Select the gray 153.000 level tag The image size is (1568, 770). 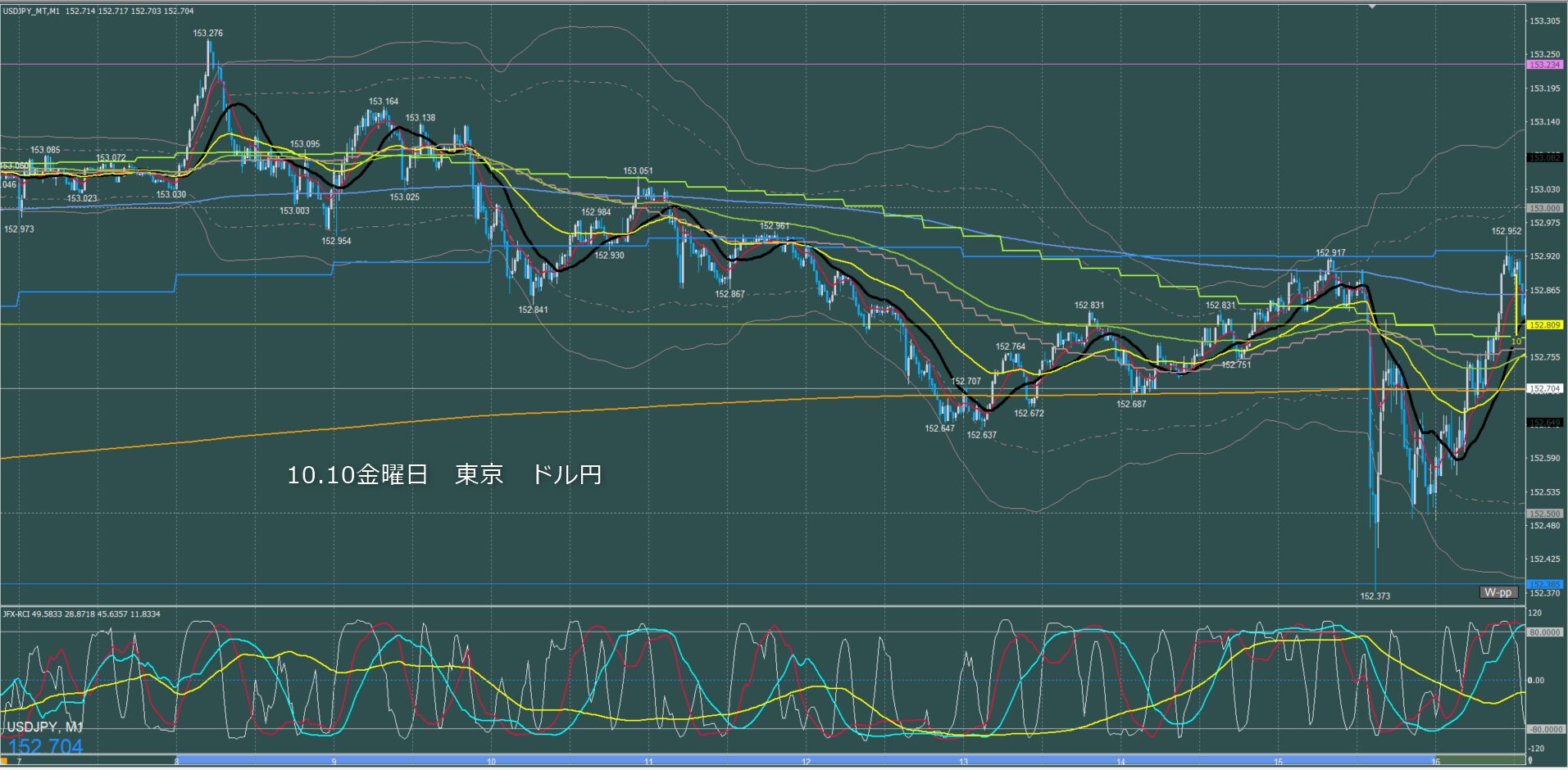1543,208
